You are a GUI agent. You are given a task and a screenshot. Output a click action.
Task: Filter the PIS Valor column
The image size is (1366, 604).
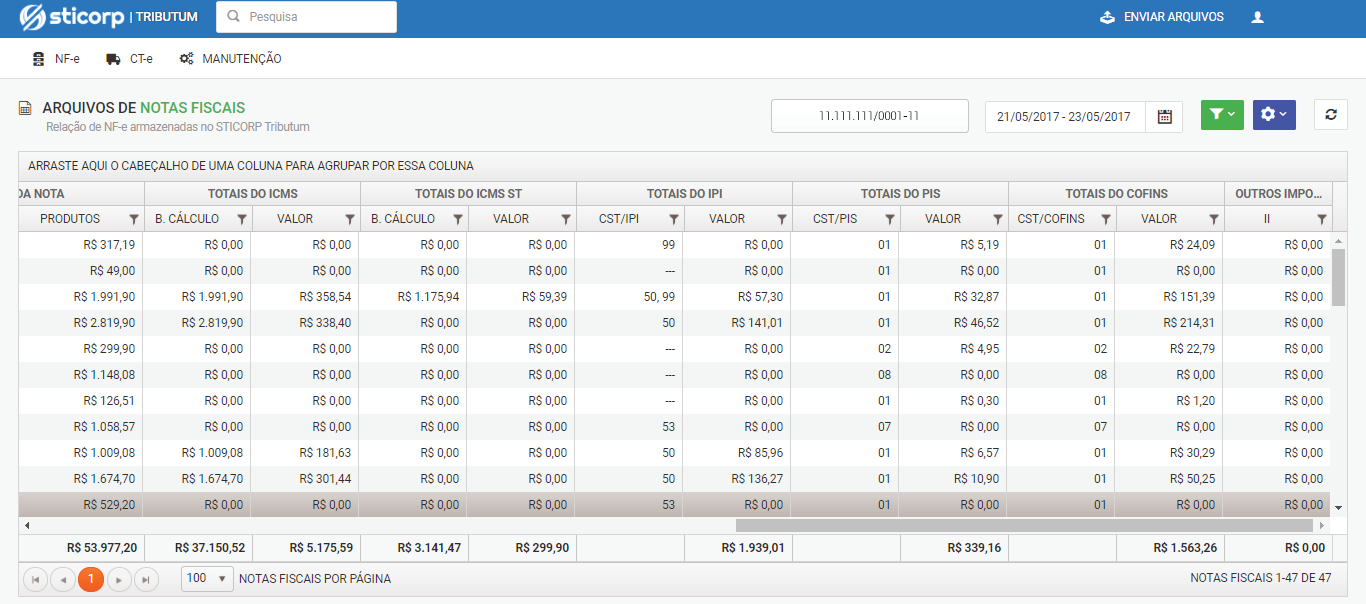coord(998,219)
